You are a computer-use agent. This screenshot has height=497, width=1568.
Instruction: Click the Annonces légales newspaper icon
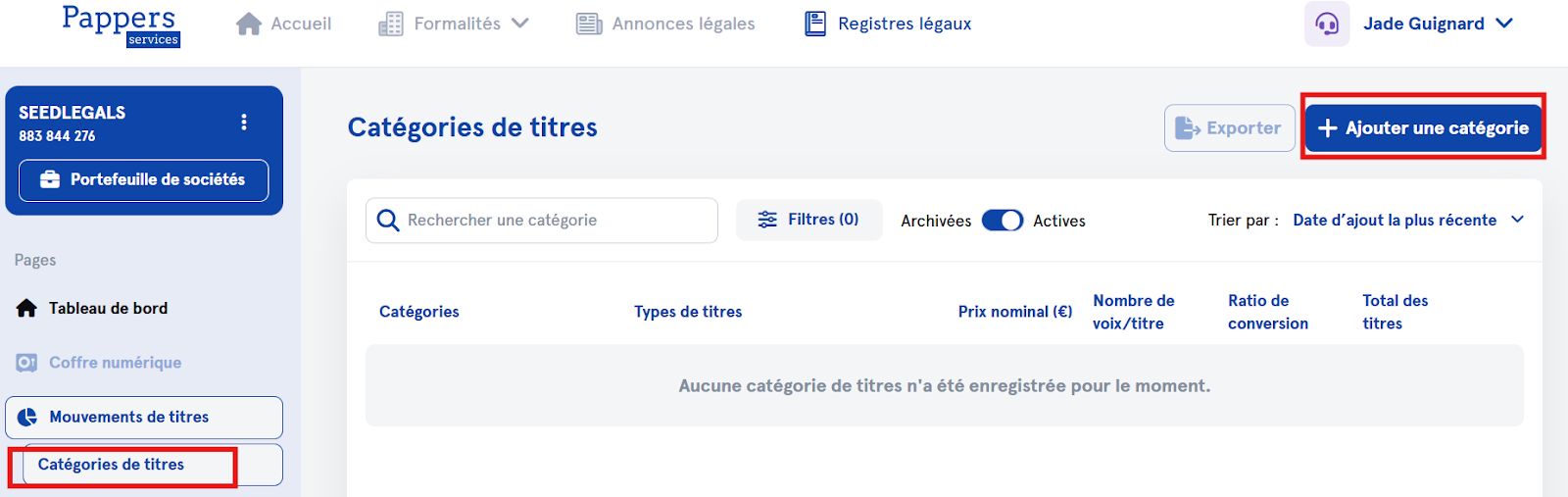[x=589, y=24]
